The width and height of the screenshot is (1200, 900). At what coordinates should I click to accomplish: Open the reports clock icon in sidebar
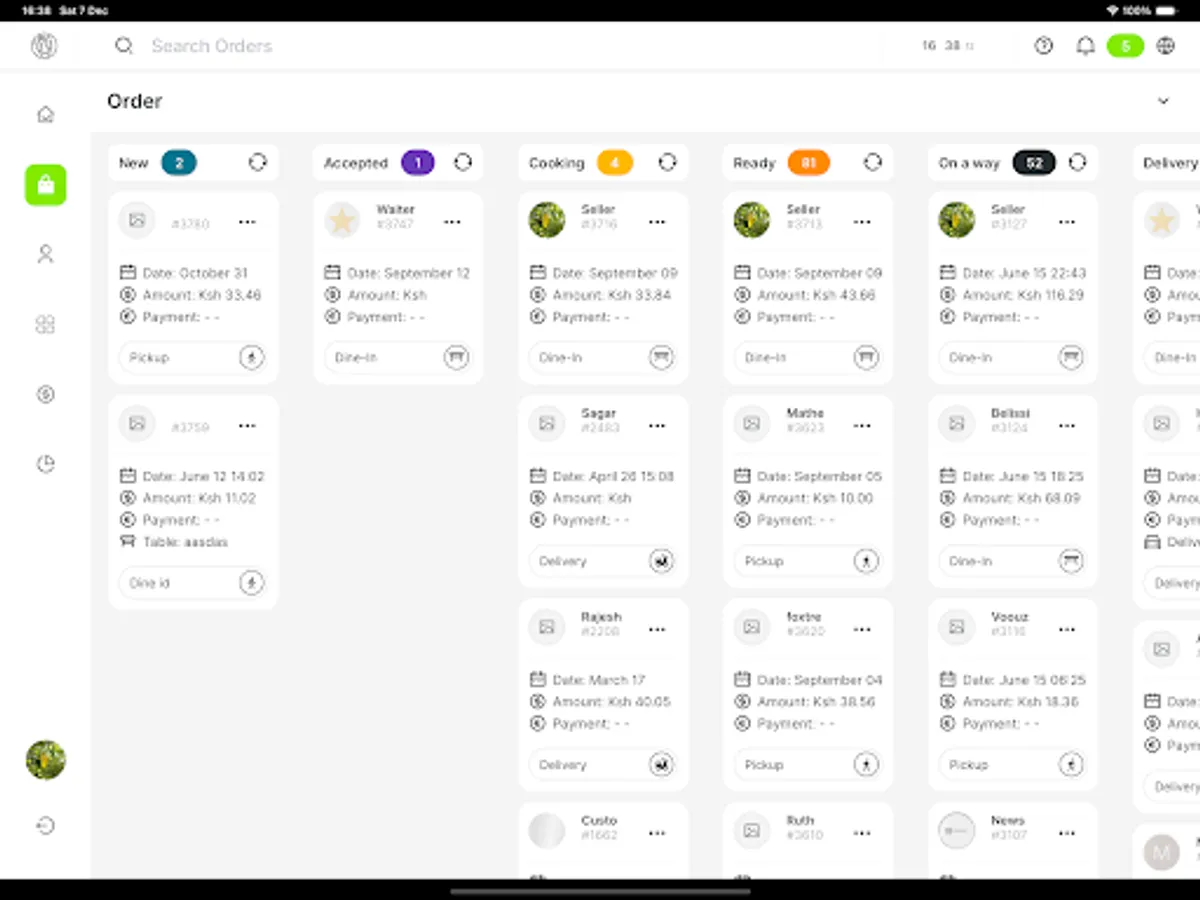click(45, 463)
